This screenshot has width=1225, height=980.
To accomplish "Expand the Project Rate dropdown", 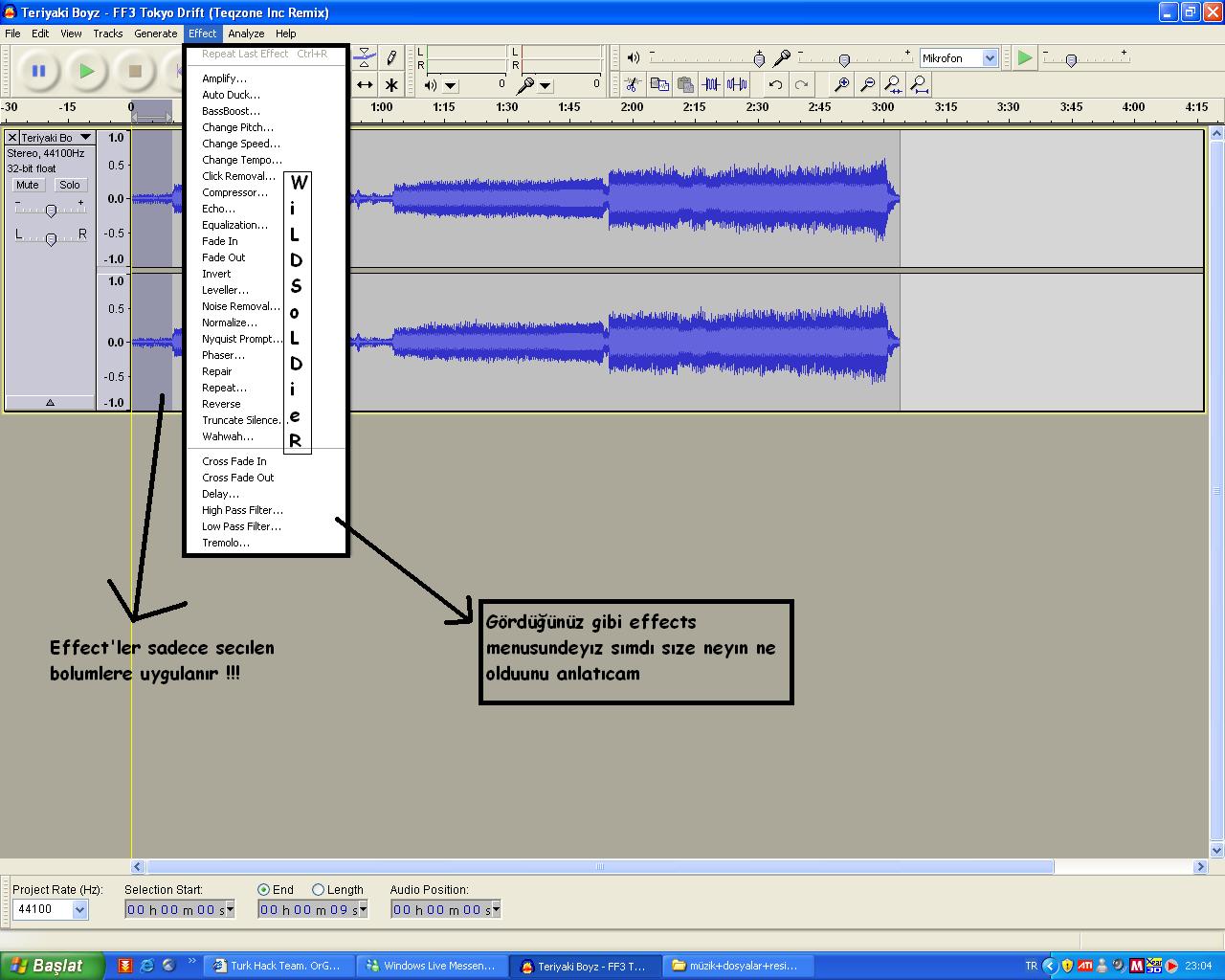I will click(x=80, y=909).
